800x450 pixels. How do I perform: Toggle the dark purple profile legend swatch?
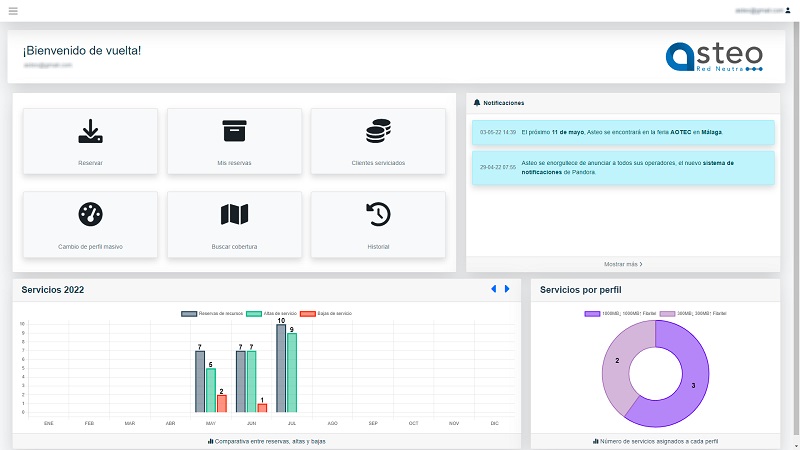(x=591, y=314)
